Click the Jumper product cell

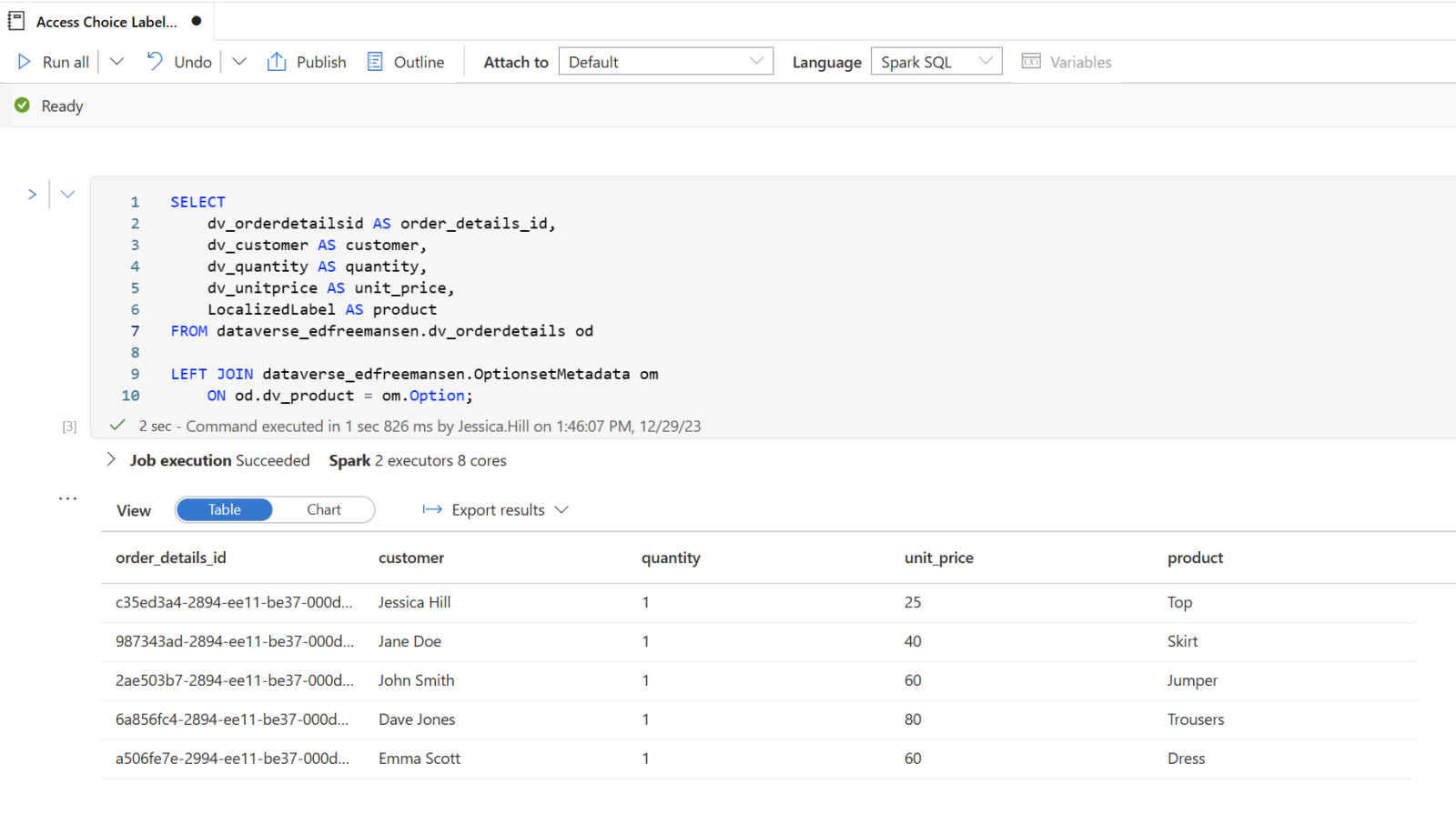(1192, 680)
